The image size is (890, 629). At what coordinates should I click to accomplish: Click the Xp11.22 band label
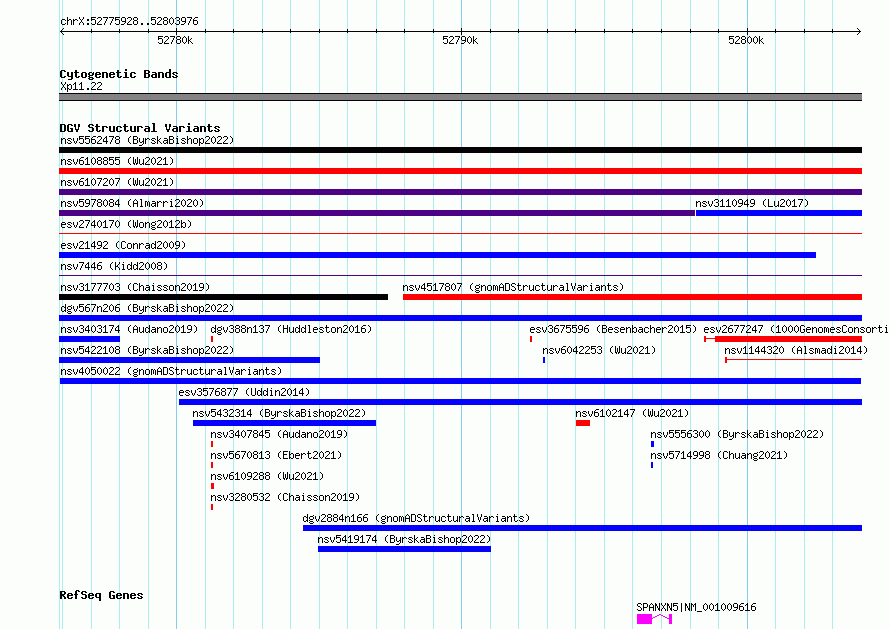click(x=81, y=86)
